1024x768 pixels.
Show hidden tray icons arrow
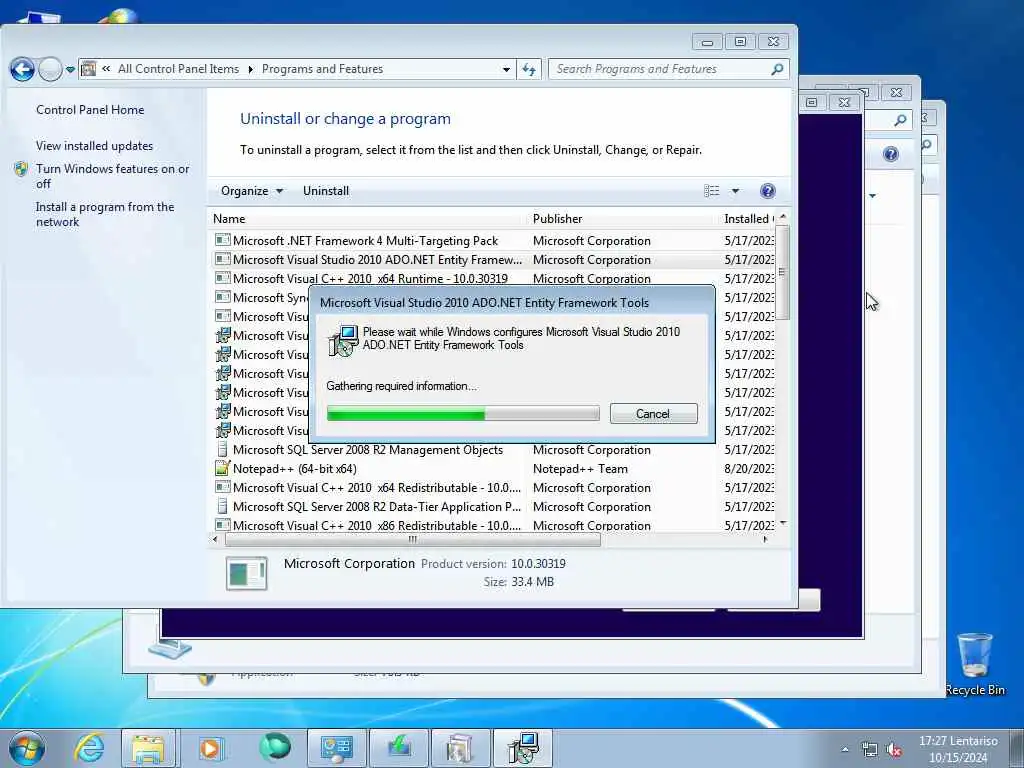845,750
